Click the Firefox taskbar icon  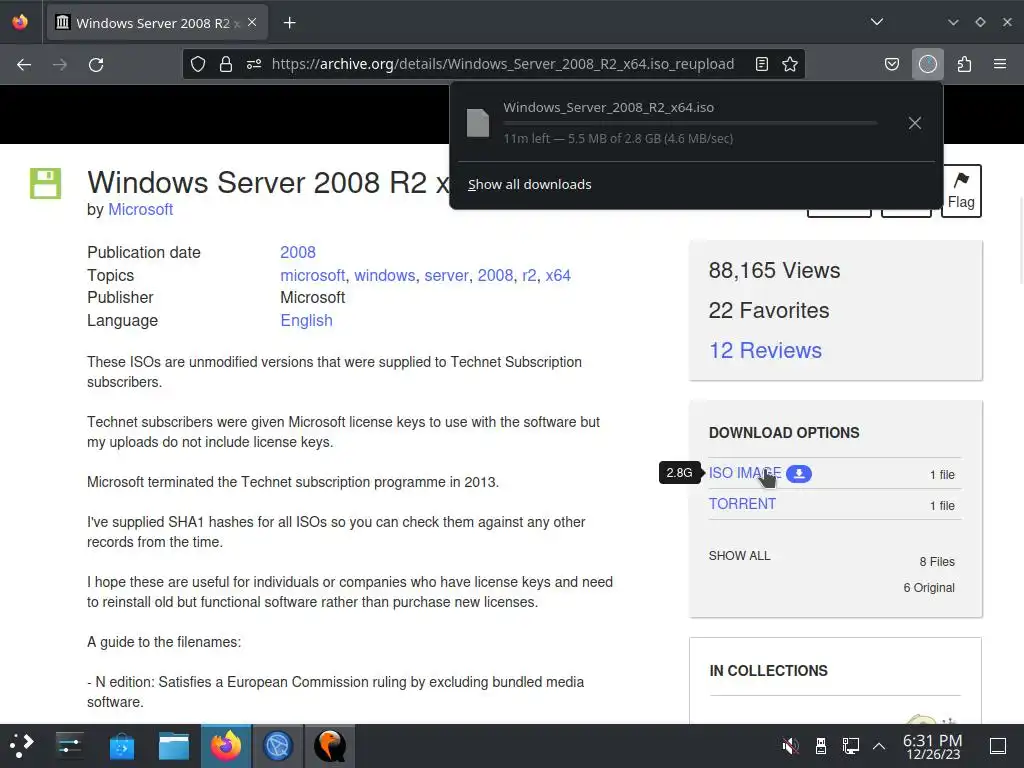pyautogui.click(x=226, y=746)
